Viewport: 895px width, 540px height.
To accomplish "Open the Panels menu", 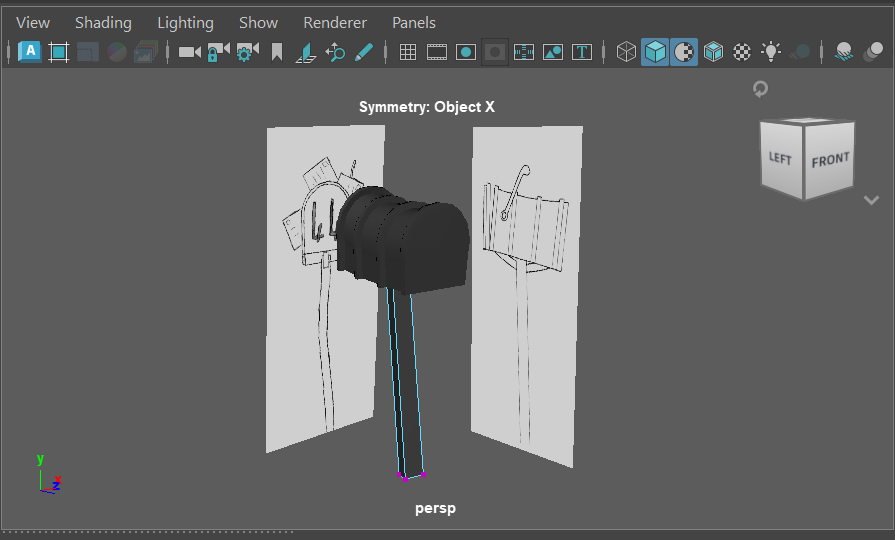I will click(x=413, y=22).
